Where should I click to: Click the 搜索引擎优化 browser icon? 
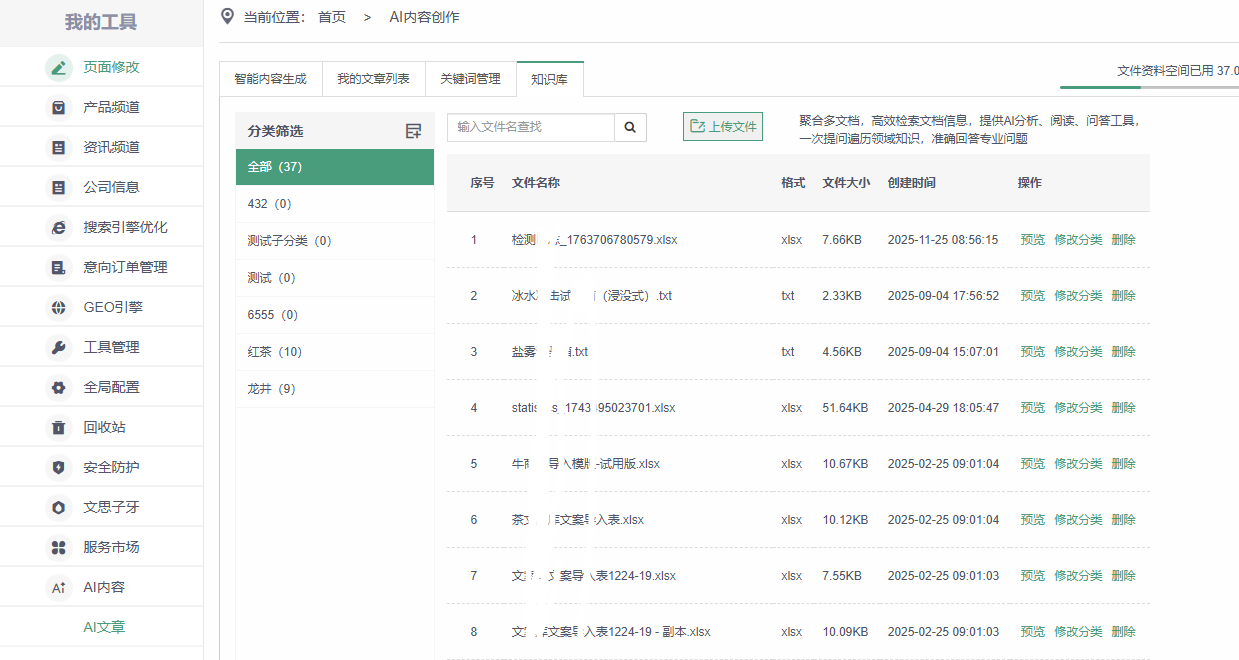[x=59, y=227]
